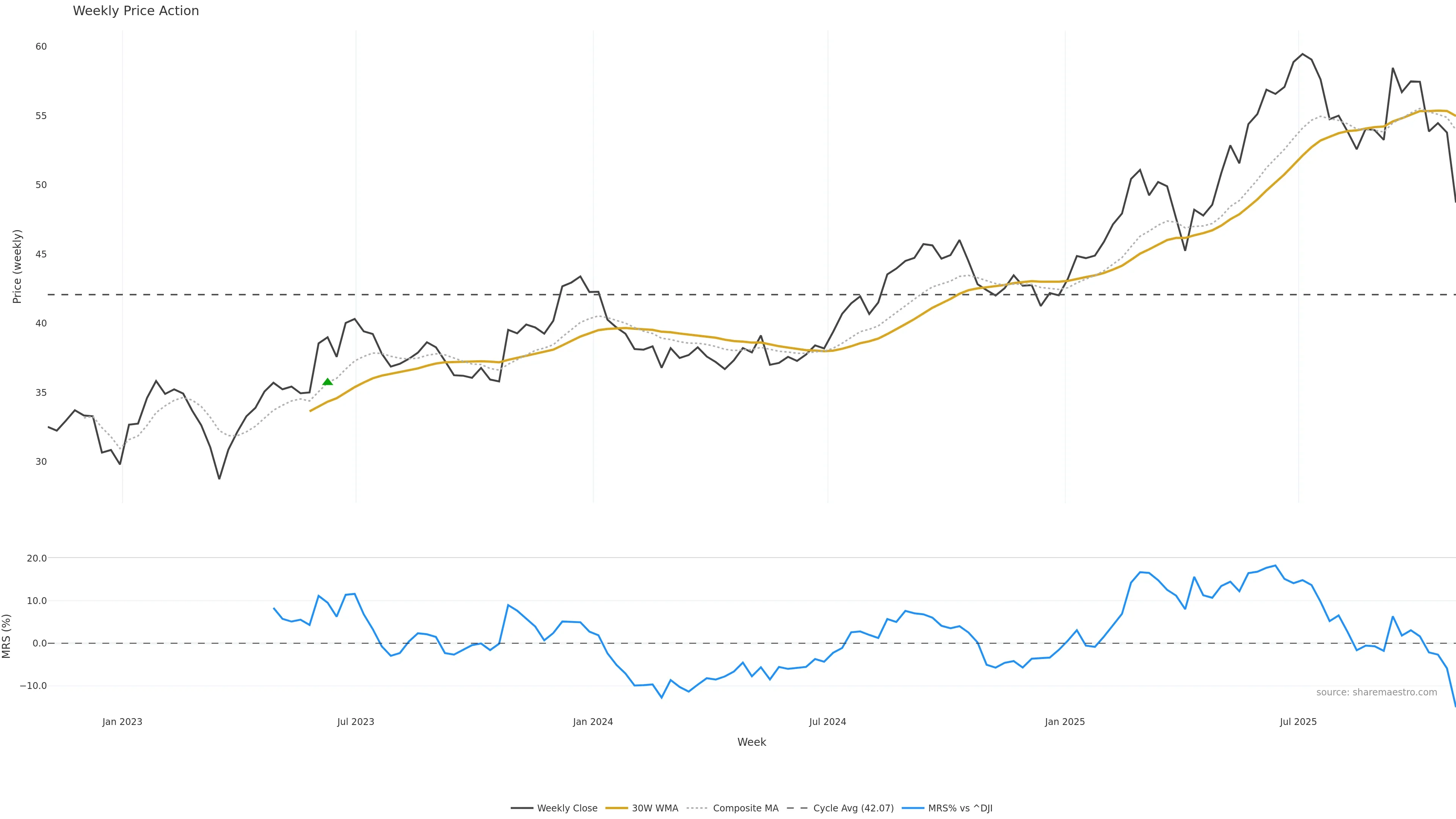
Task: Click the Price (weekly) y-axis title
Action: [x=17, y=266]
